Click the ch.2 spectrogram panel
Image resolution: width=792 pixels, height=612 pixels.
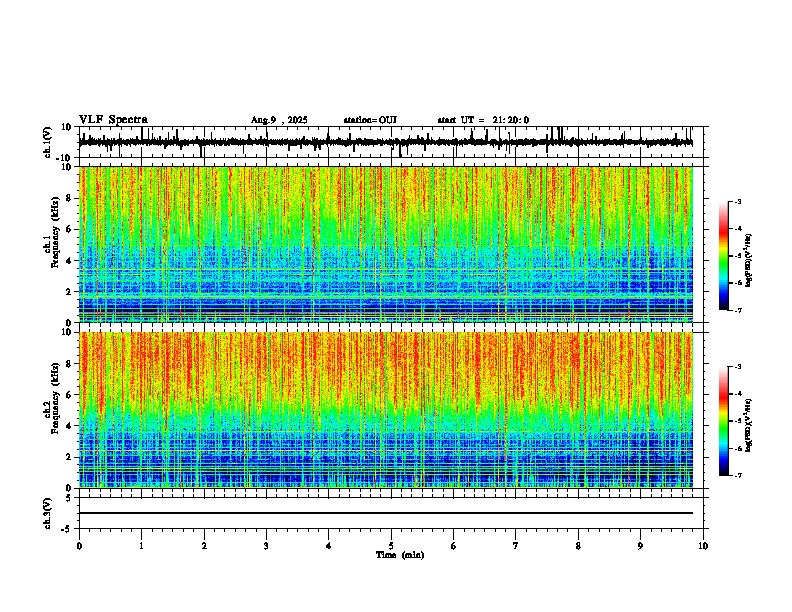pos(385,410)
